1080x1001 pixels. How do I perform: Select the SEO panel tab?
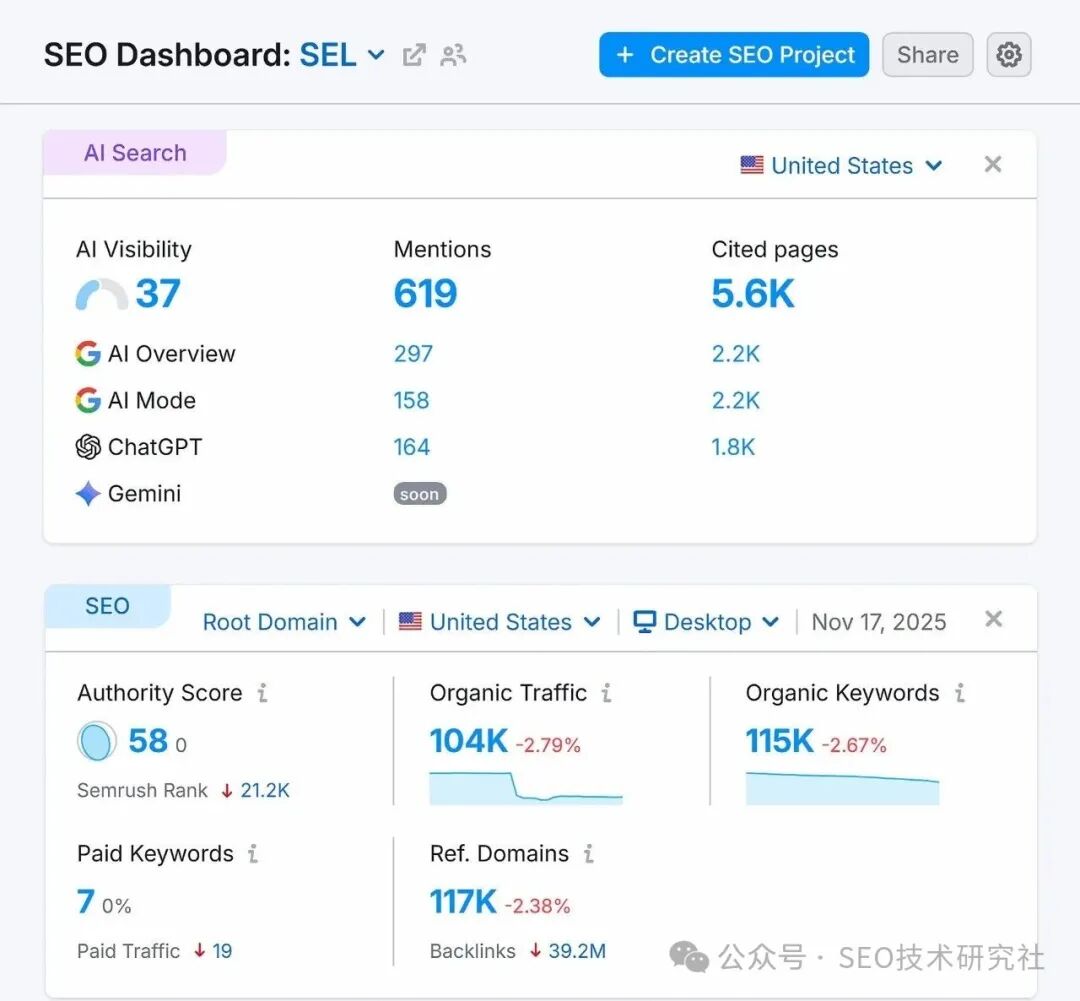(x=107, y=606)
